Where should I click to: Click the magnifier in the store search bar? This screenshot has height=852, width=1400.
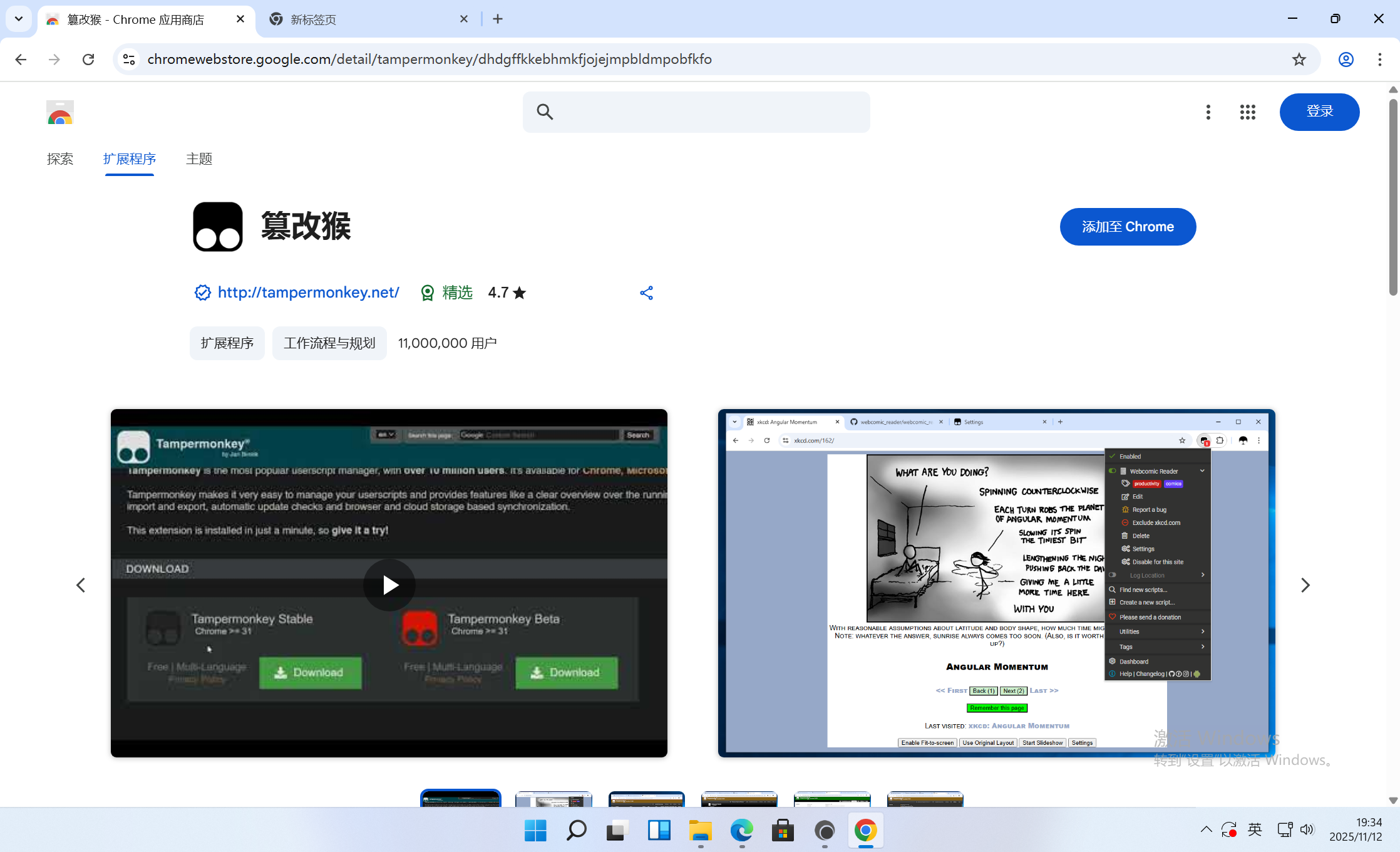pyautogui.click(x=544, y=112)
